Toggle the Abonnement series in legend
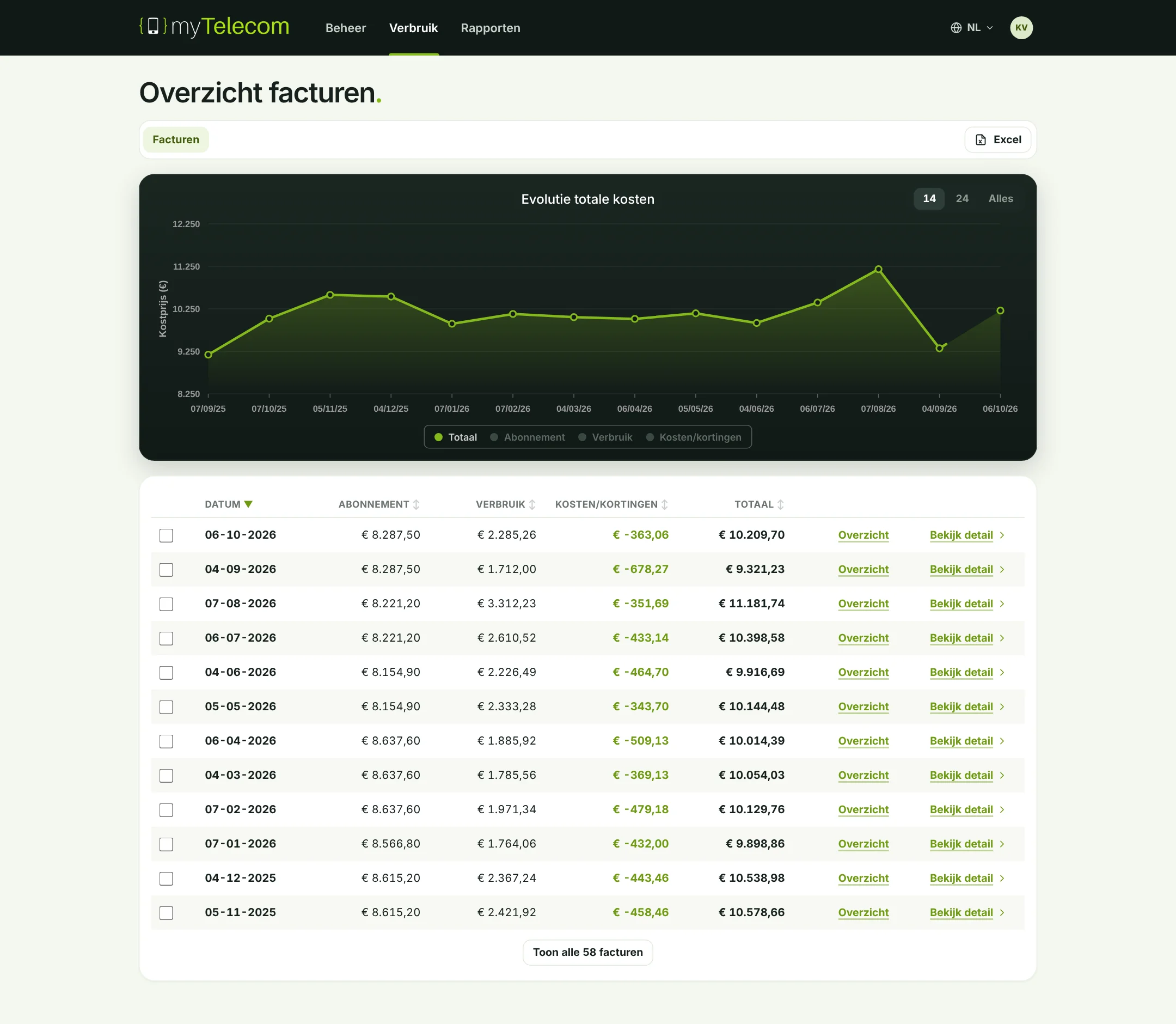The image size is (1176, 1024). coord(527,437)
